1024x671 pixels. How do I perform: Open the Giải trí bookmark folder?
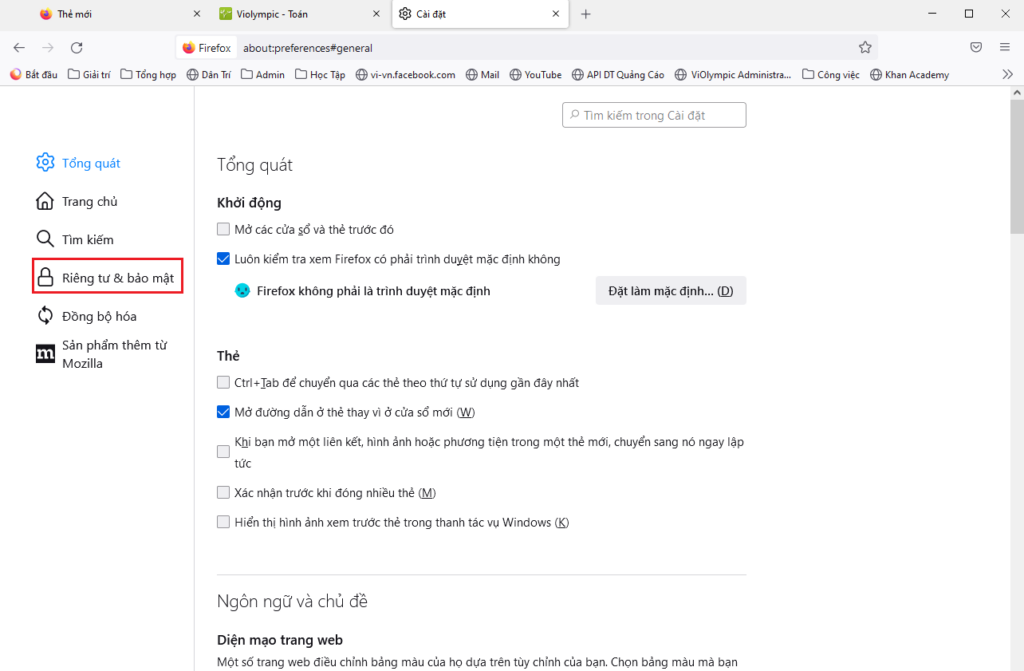tap(89, 74)
